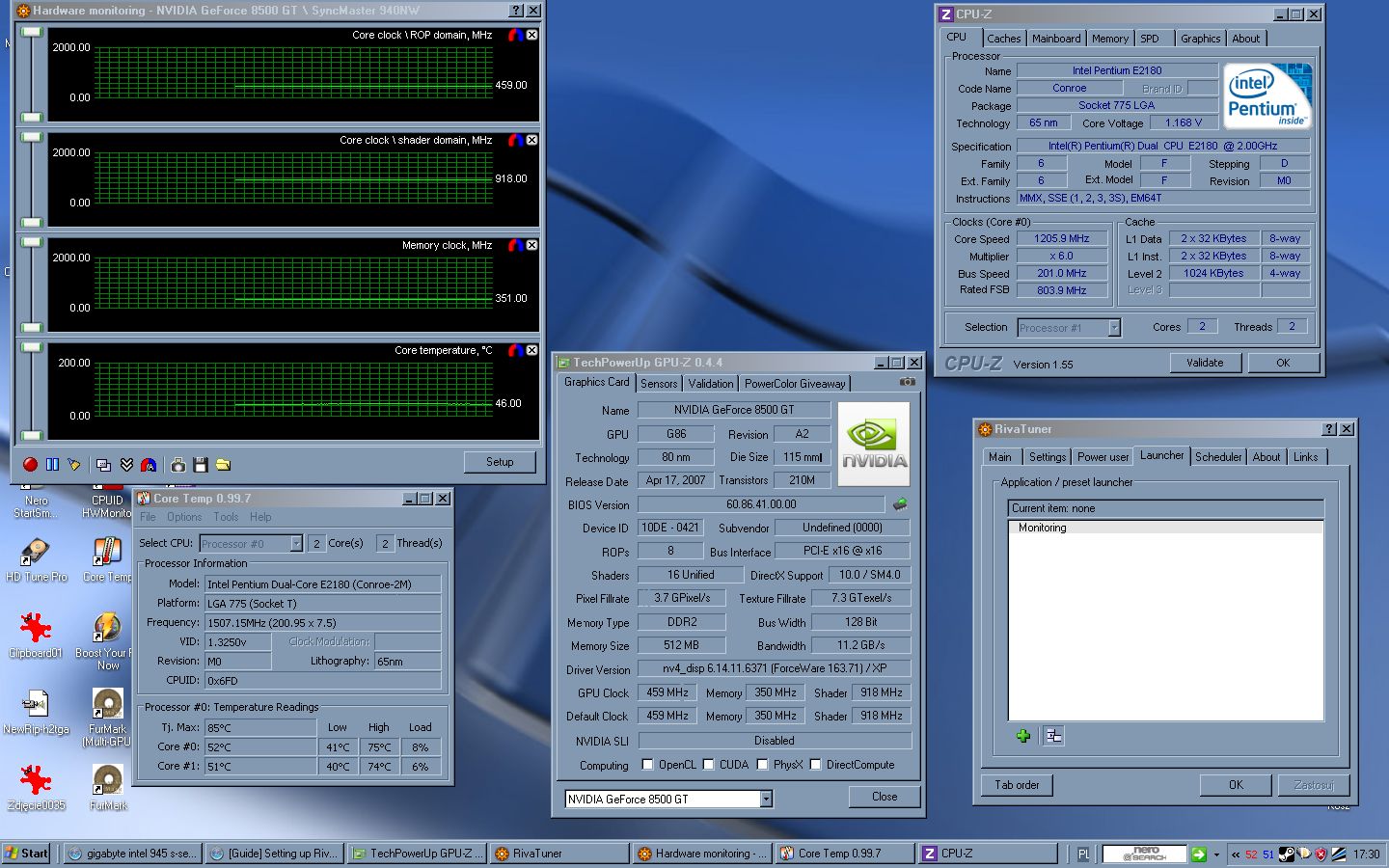Open FurMark (Multi-GPU) desktop shortcut
1389x868 pixels.
(107, 718)
